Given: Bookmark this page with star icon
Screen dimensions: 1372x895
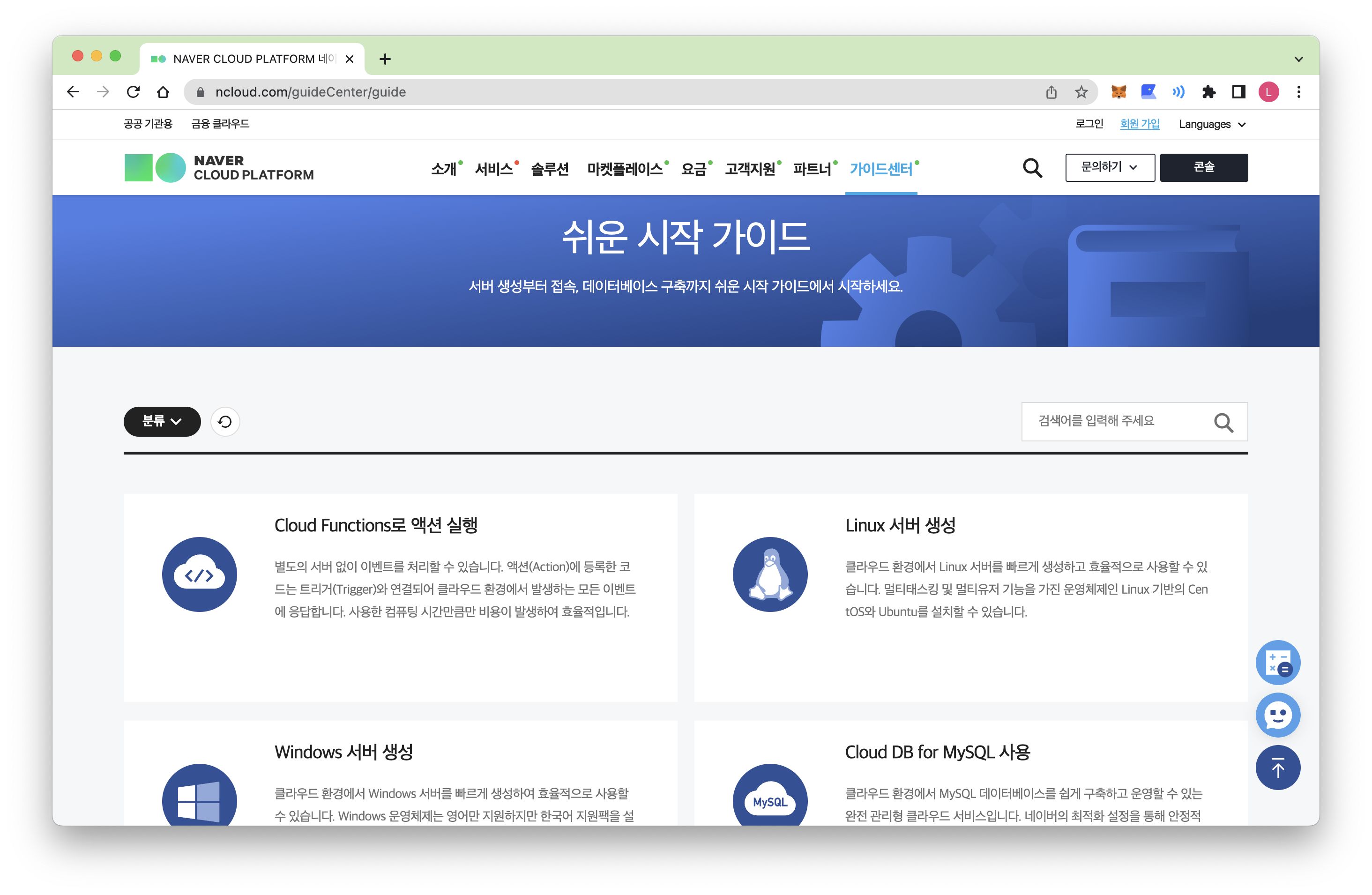Looking at the screenshot, I should point(1081,92).
